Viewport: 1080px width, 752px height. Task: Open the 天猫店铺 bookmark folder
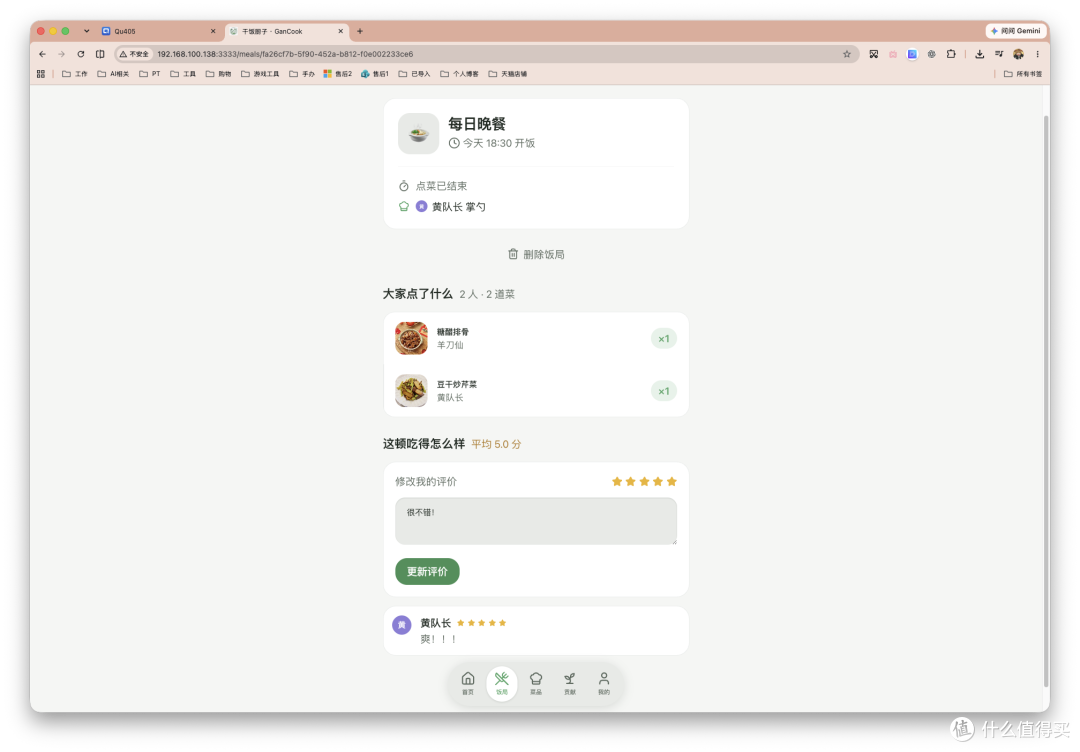pos(508,74)
